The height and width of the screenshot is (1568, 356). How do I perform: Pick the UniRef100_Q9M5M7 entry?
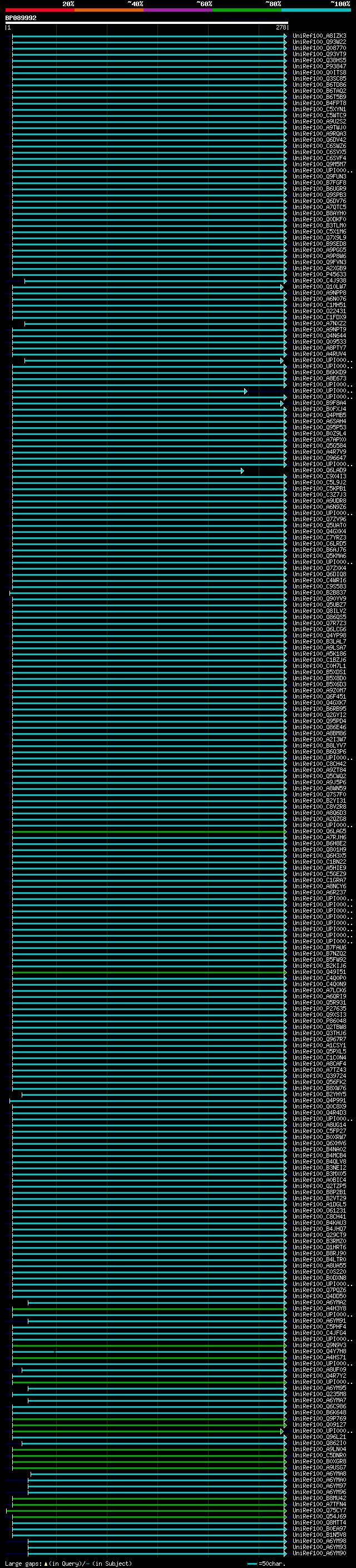click(319, 164)
